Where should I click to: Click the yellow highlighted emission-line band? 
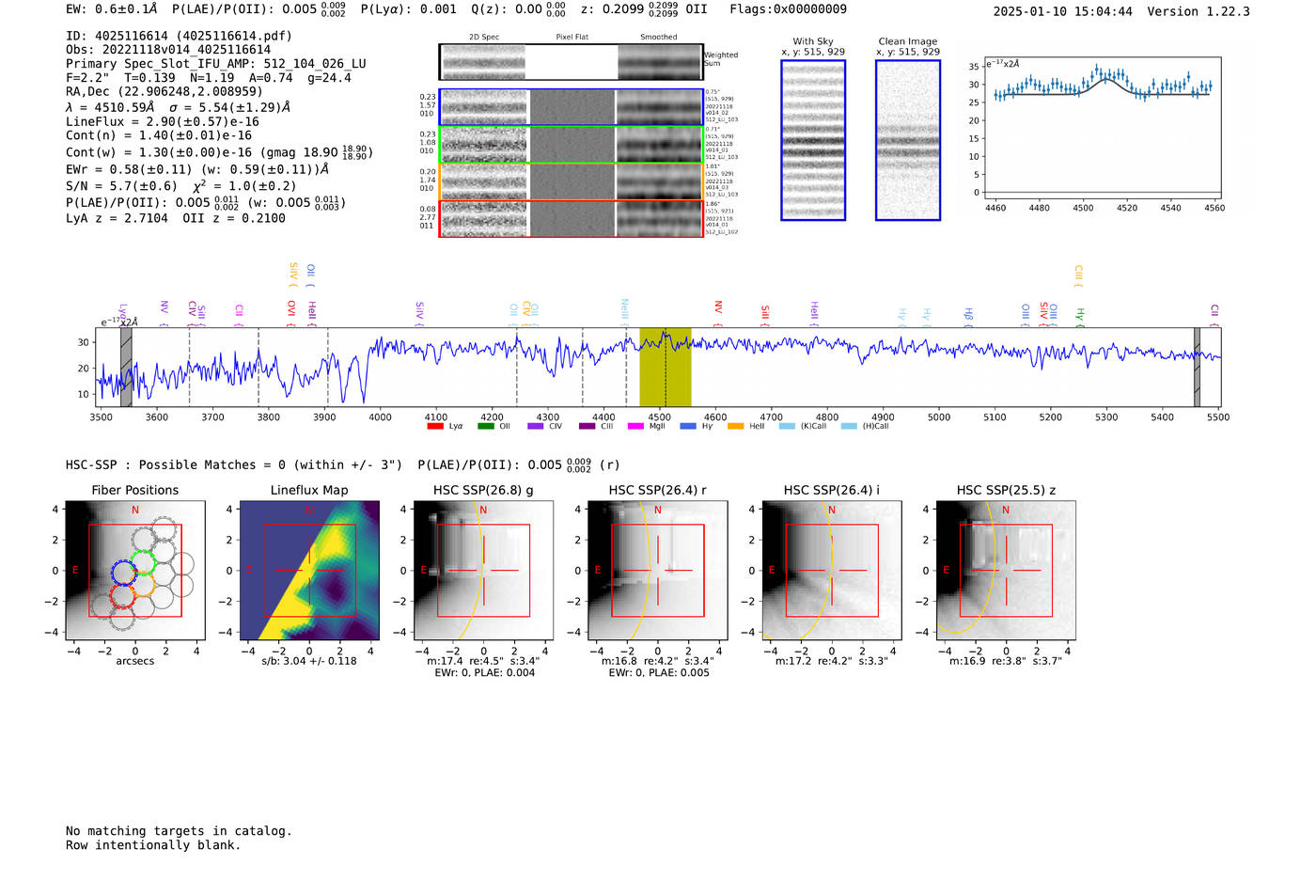(666, 368)
